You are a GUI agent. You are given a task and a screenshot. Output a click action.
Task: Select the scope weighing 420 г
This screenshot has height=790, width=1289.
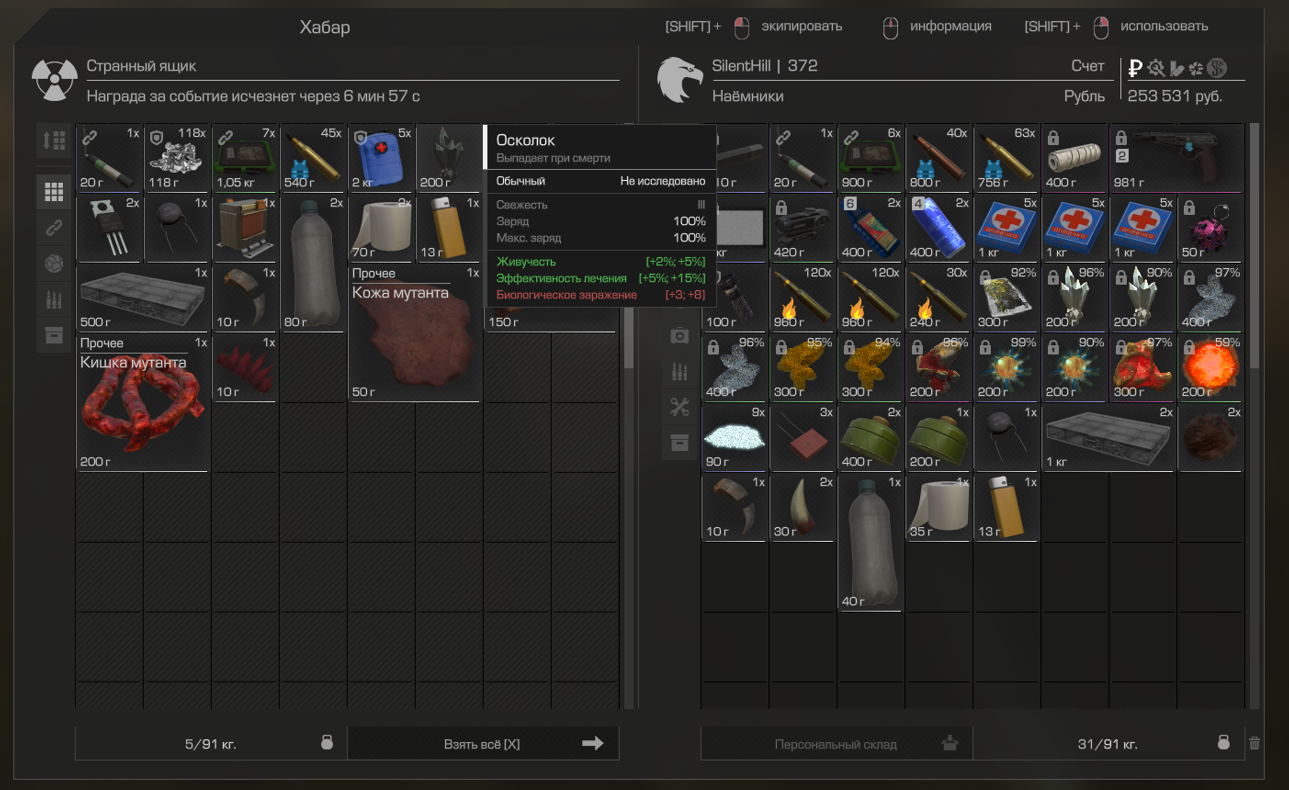click(x=802, y=228)
